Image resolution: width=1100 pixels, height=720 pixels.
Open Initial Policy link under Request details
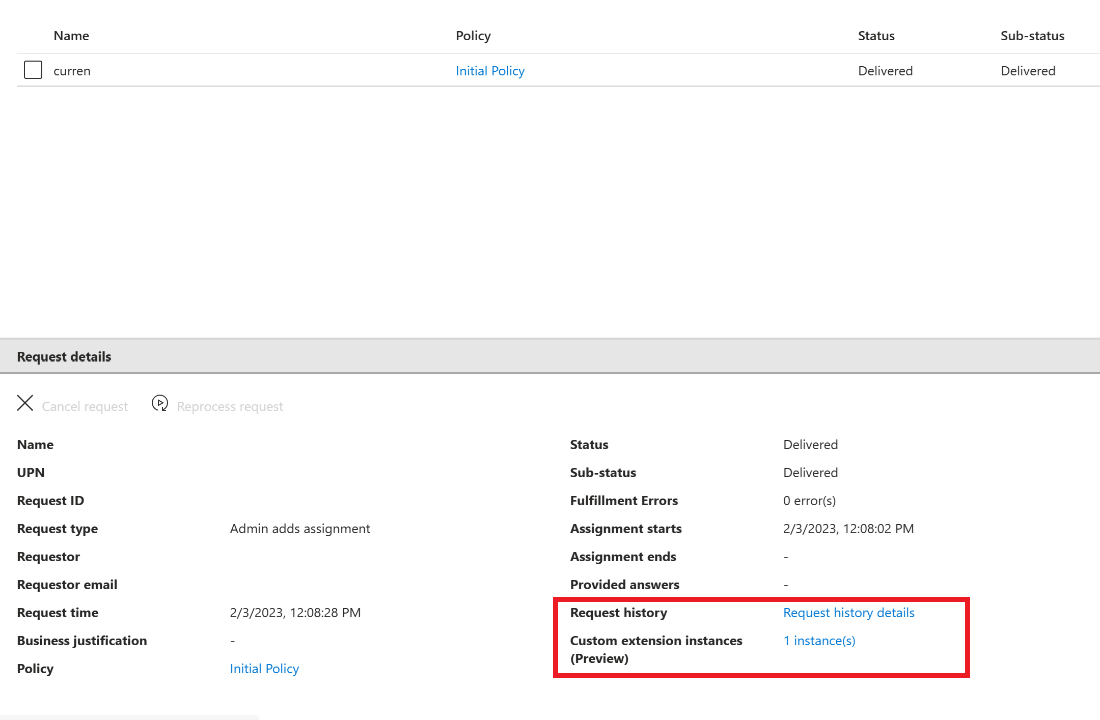pos(264,669)
